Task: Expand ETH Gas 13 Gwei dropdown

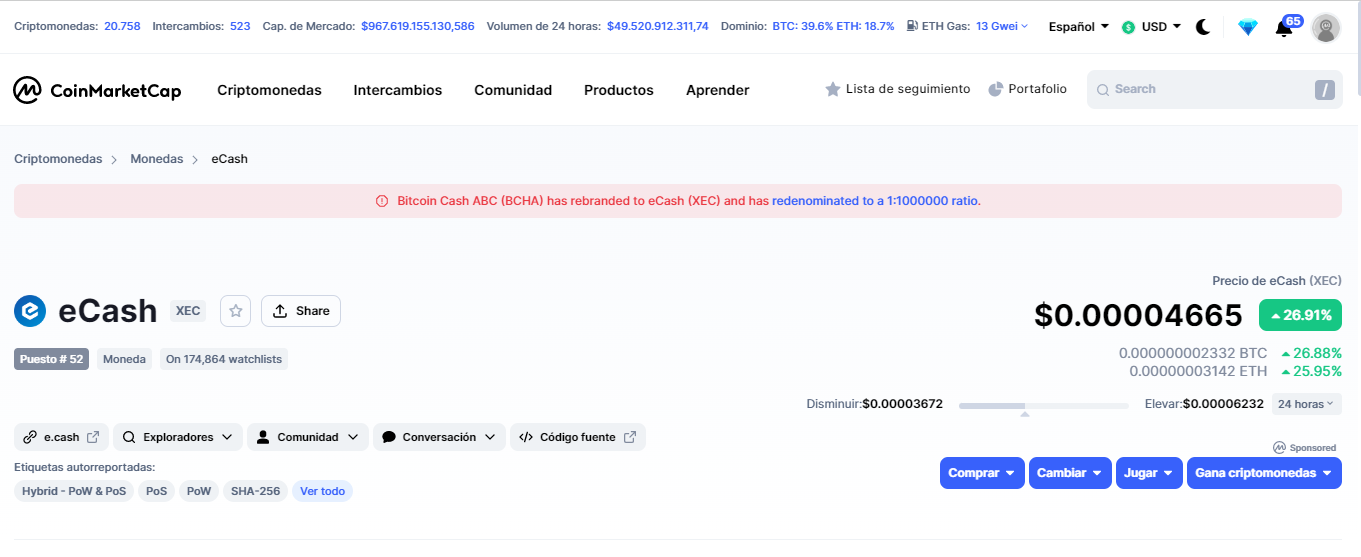Action: click(1002, 26)
